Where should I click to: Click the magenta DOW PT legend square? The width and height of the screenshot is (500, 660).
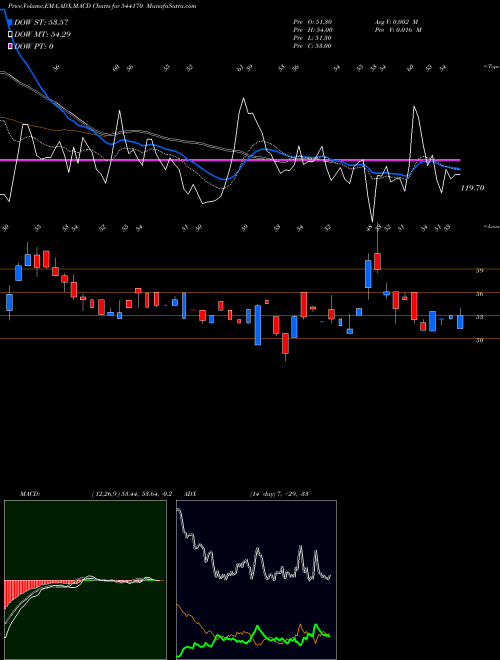click(x=11, y=46)
